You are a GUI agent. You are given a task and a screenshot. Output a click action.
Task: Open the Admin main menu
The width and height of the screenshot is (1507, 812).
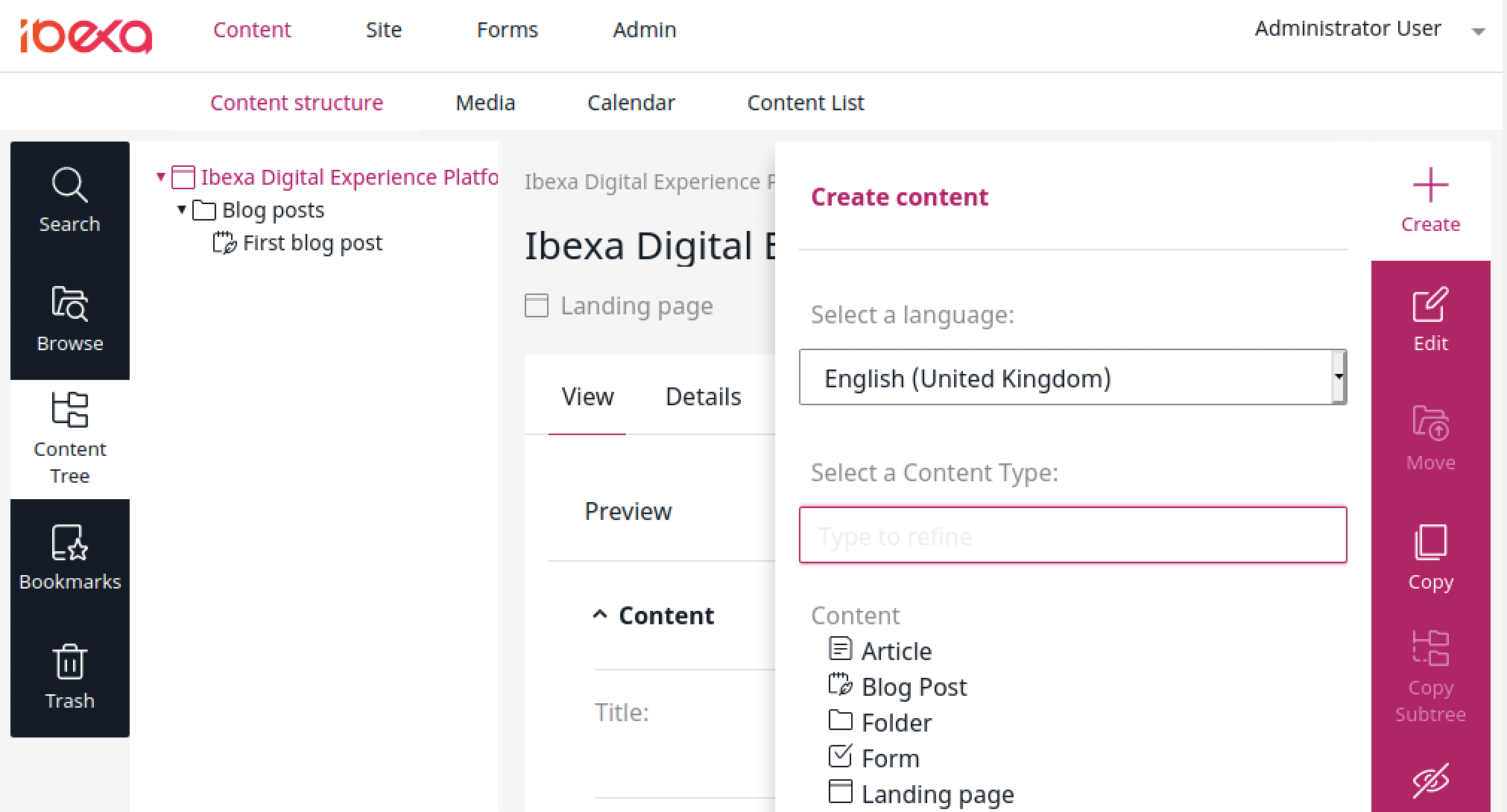(x=645, y=30)
